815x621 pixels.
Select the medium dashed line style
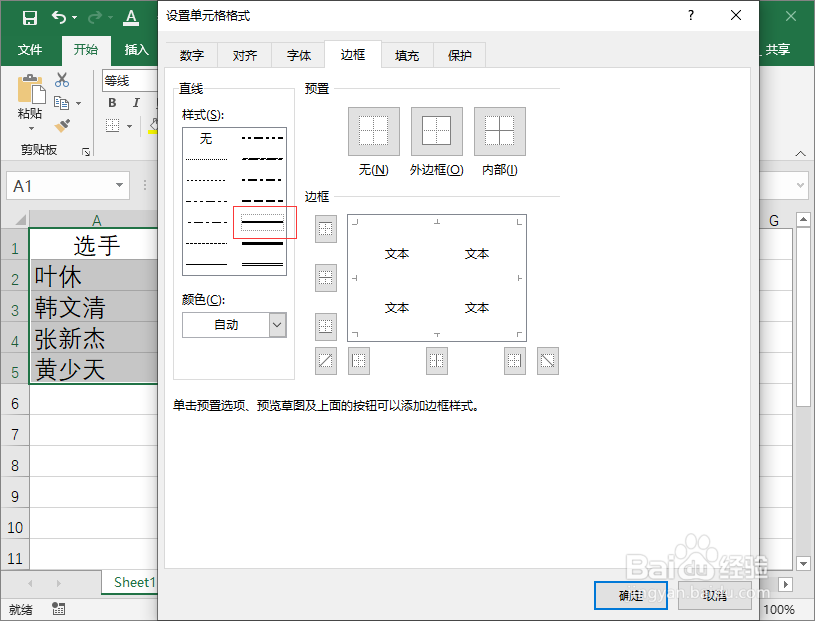(x=262, y=201)
